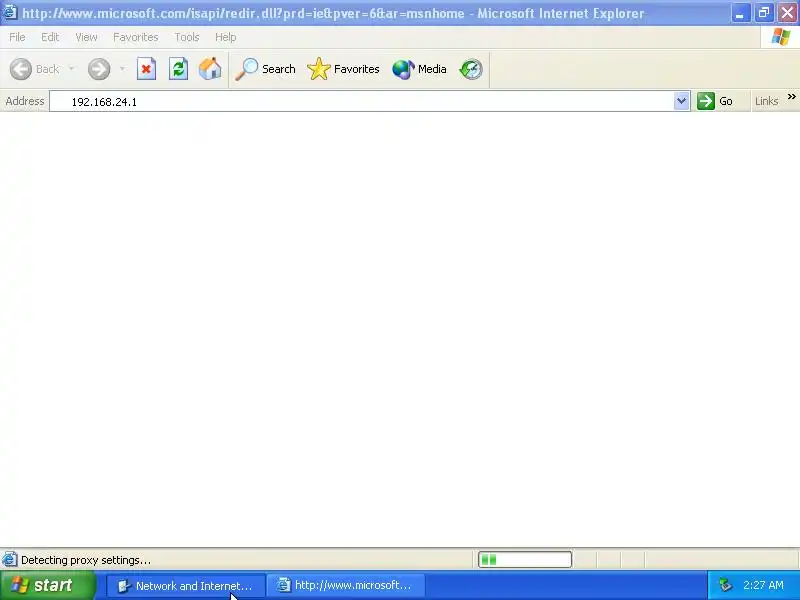Open the Search magnifier button
The height and width of the screenshot is (600, 800).
point(265,69)
